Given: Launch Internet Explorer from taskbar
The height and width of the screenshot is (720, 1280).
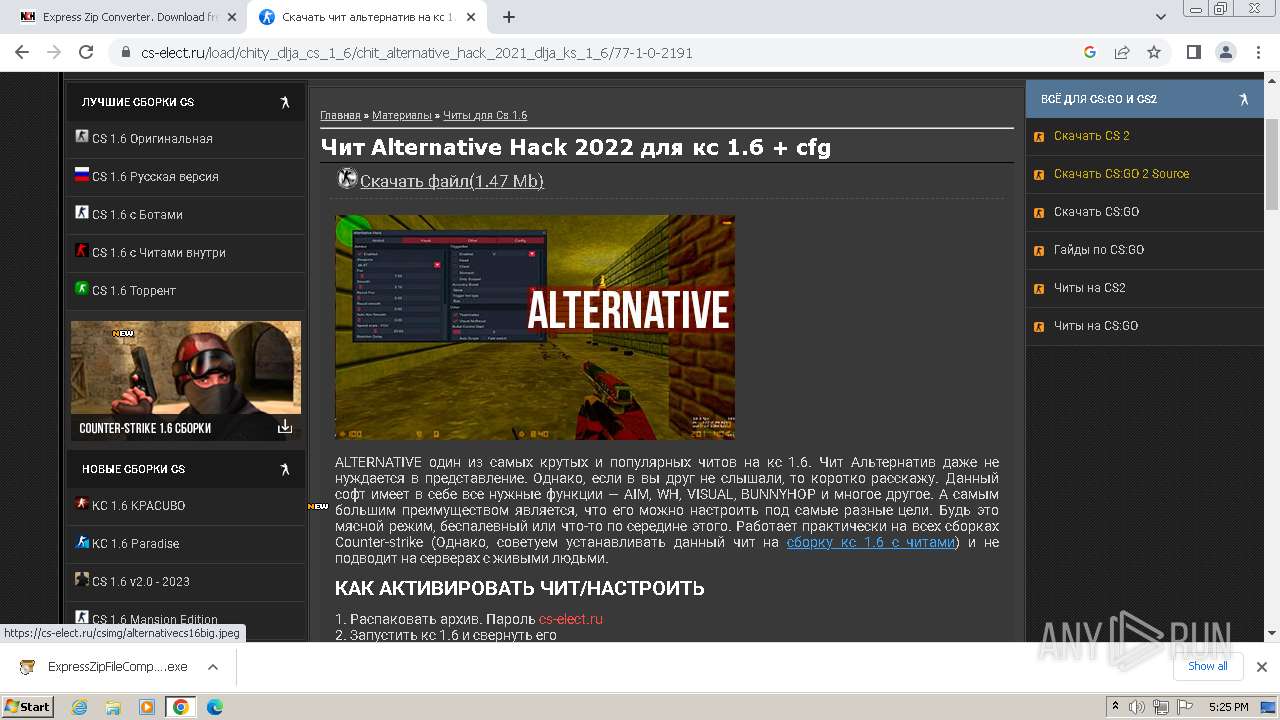Looking at the screenshot, I should click(x=80, y=707).
